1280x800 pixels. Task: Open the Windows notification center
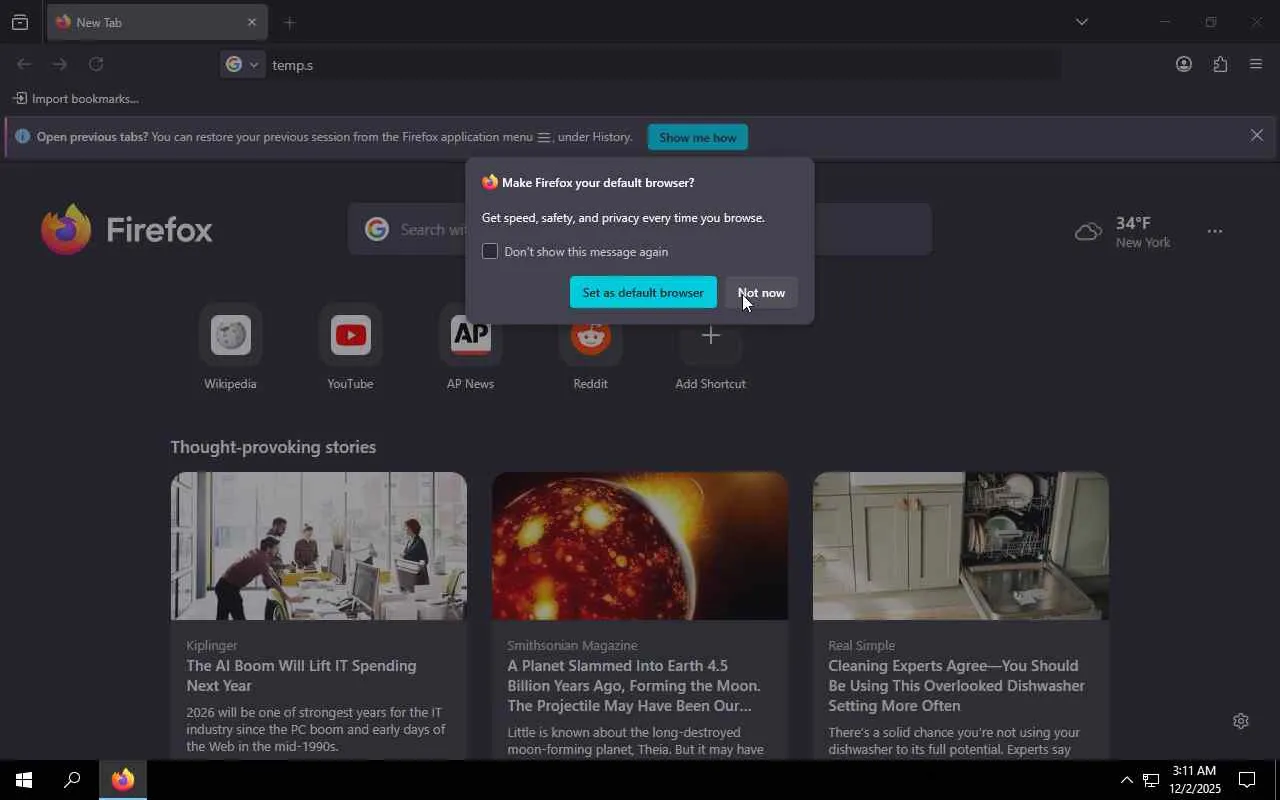[x=1247, y=780]
